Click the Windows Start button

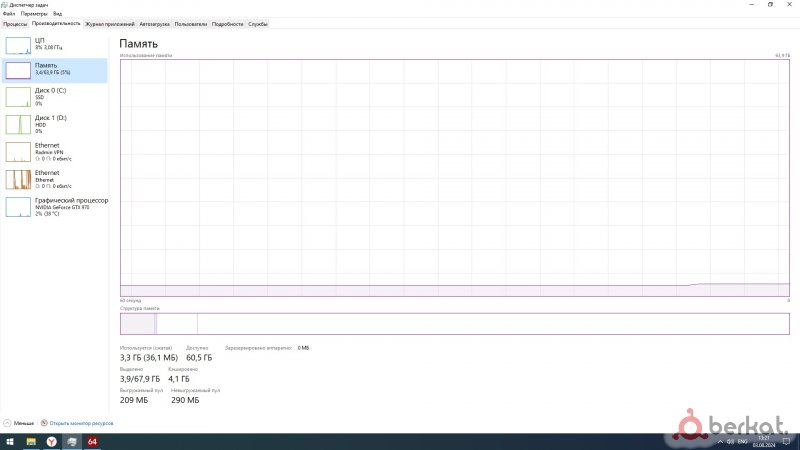[8, 441]
